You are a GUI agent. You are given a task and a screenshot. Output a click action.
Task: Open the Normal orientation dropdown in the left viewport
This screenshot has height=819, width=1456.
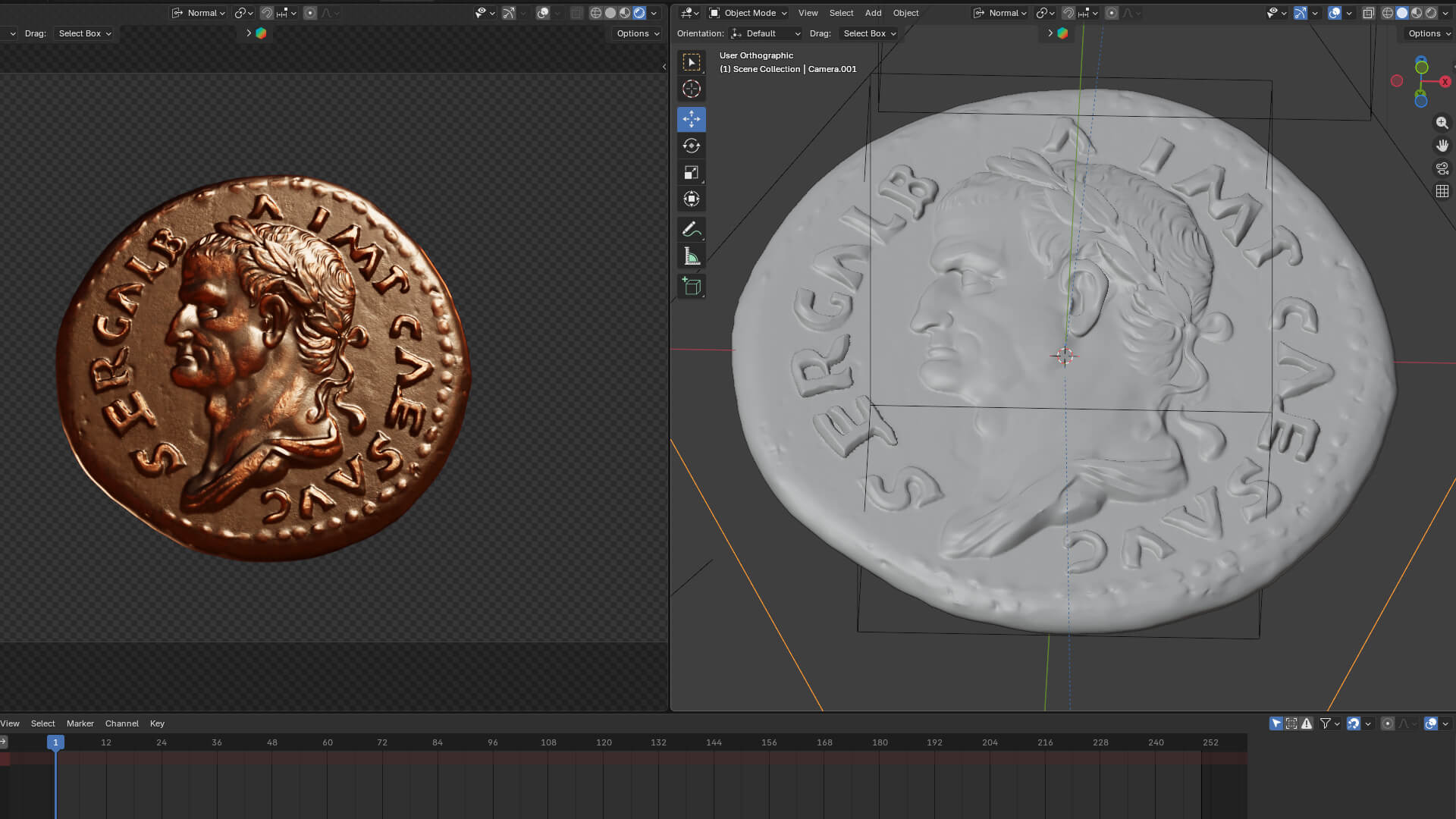click(199, 13)
